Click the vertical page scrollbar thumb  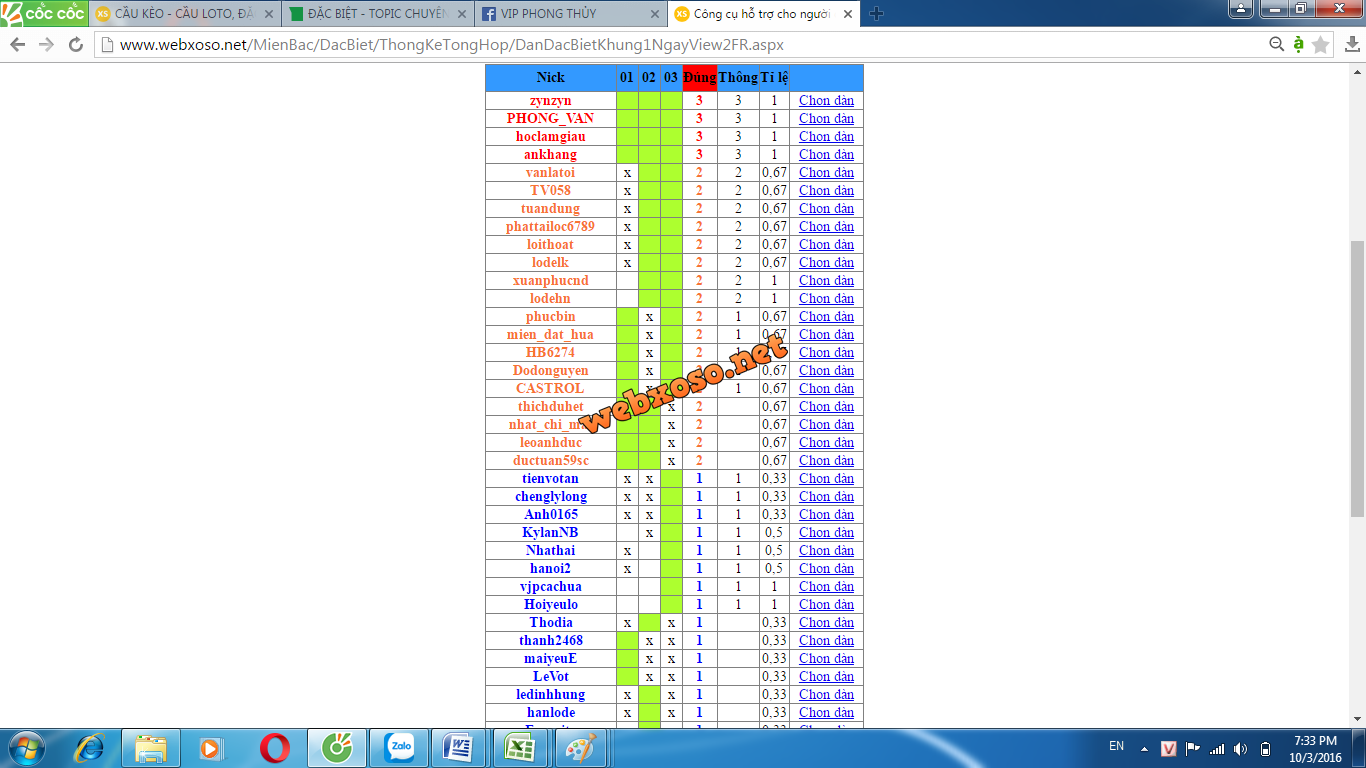[1357, 378]
